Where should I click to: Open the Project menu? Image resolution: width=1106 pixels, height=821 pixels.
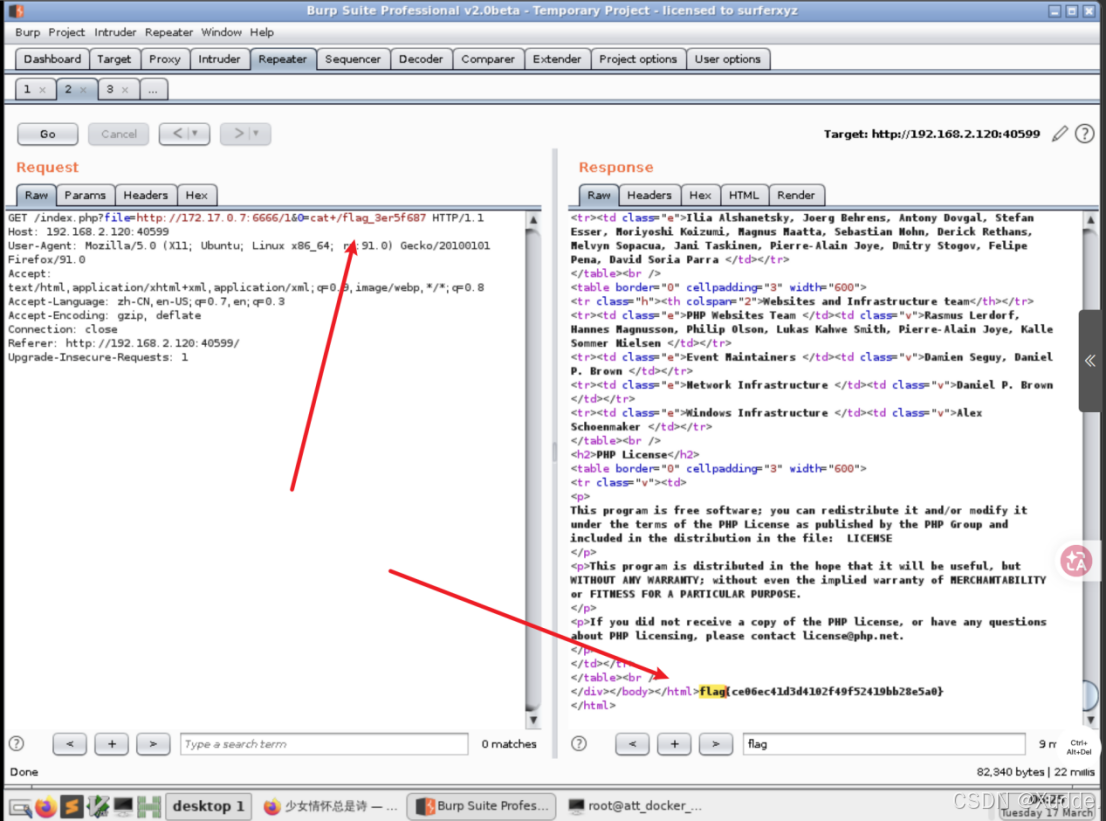66,32
